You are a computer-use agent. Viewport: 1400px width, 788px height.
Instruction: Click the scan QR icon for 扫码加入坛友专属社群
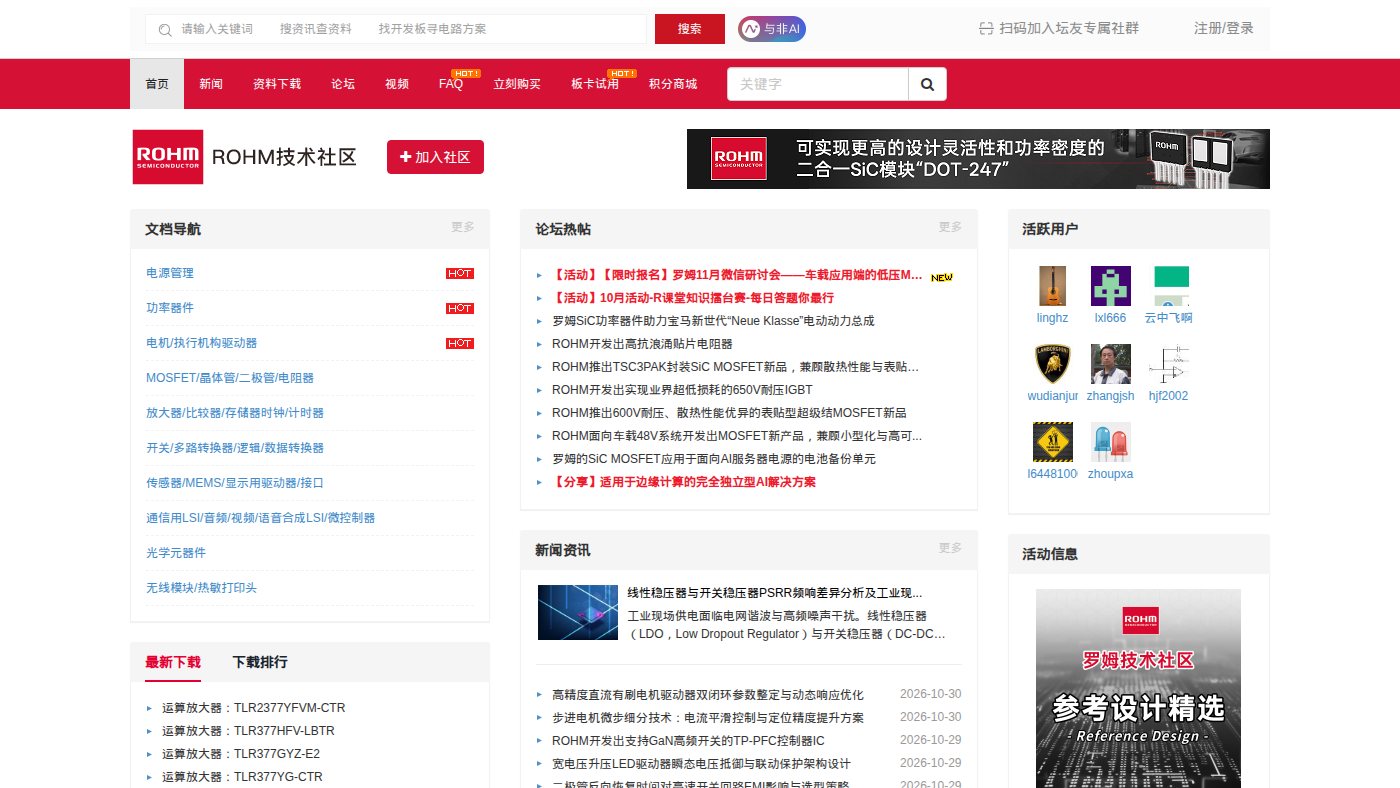(x=986, y=29)
